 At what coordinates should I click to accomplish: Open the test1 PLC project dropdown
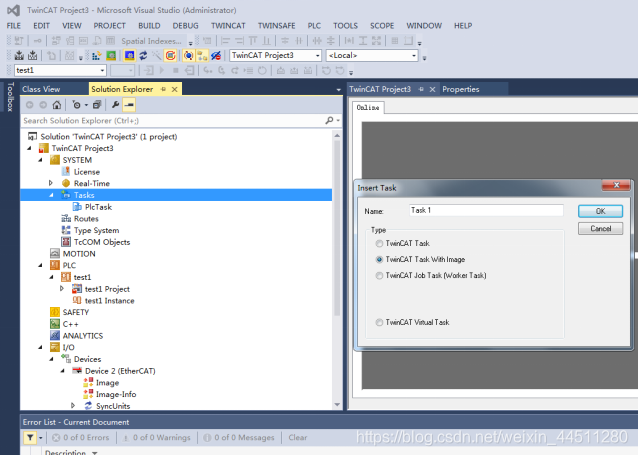[x=61, y=70]
